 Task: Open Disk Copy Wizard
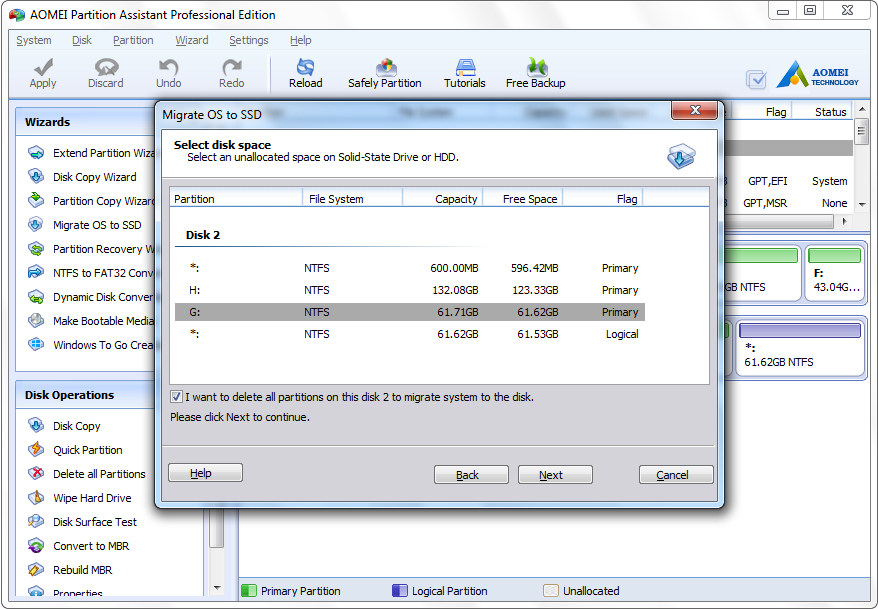coord(82,177)
